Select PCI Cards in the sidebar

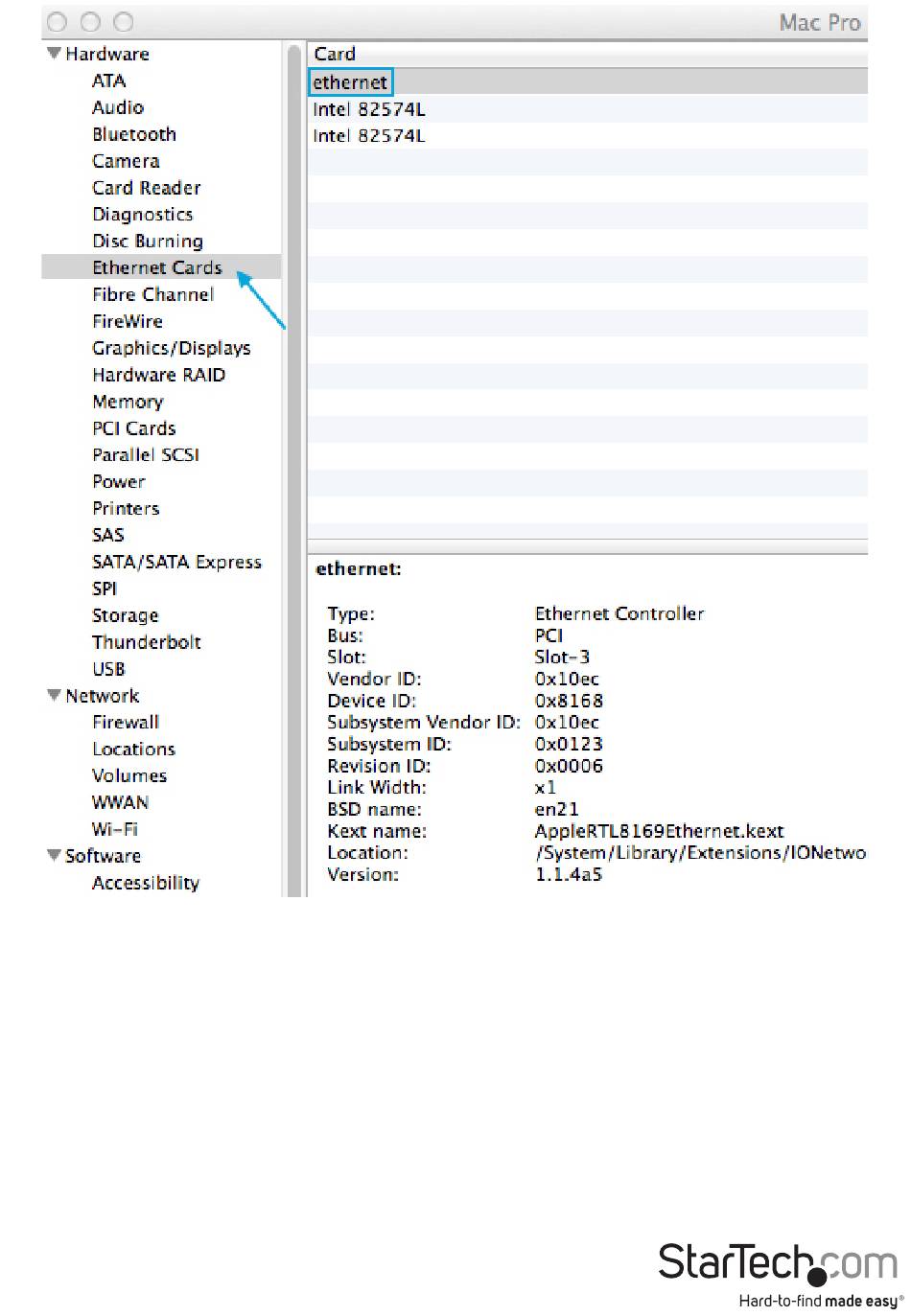[134, 428]
